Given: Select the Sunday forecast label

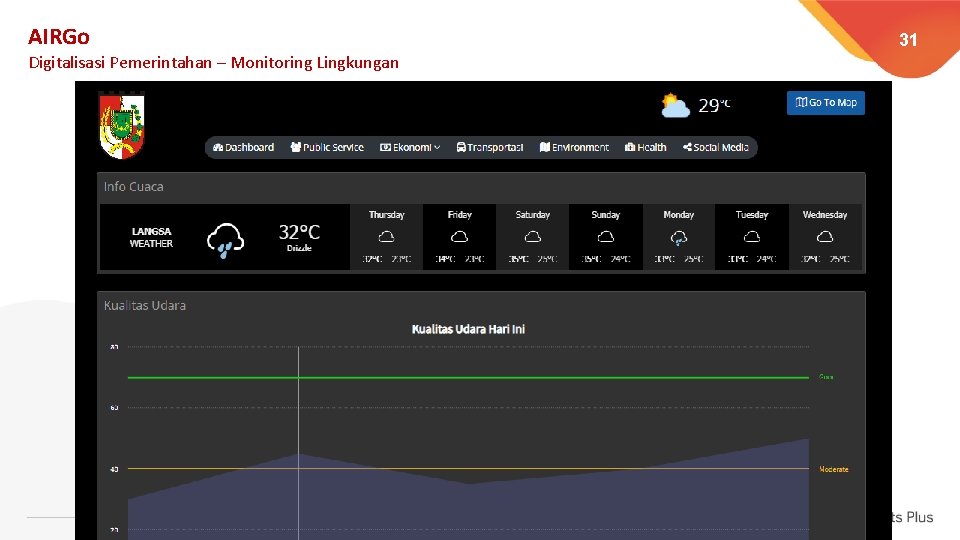Looking at the screenshot, I should (x=606, y=215).
